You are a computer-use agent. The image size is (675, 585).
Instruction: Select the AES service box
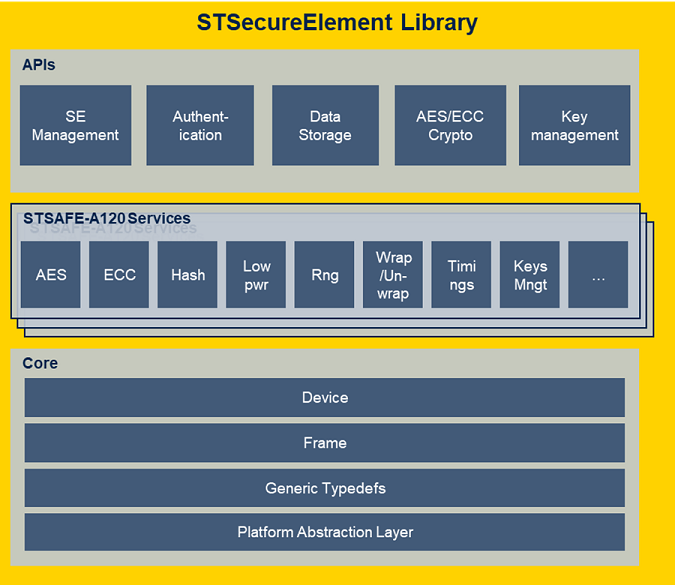tap(51, 274)
